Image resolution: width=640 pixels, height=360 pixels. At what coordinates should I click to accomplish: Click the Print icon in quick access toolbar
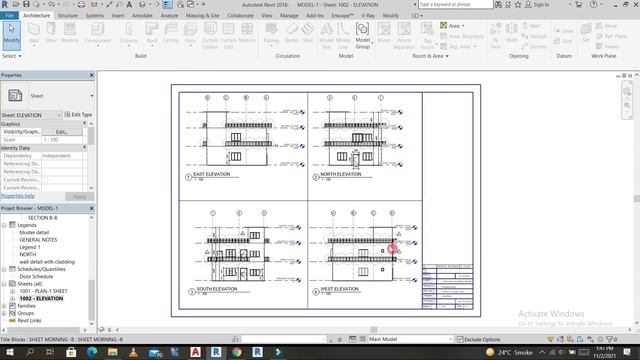[x=81, y=4]
